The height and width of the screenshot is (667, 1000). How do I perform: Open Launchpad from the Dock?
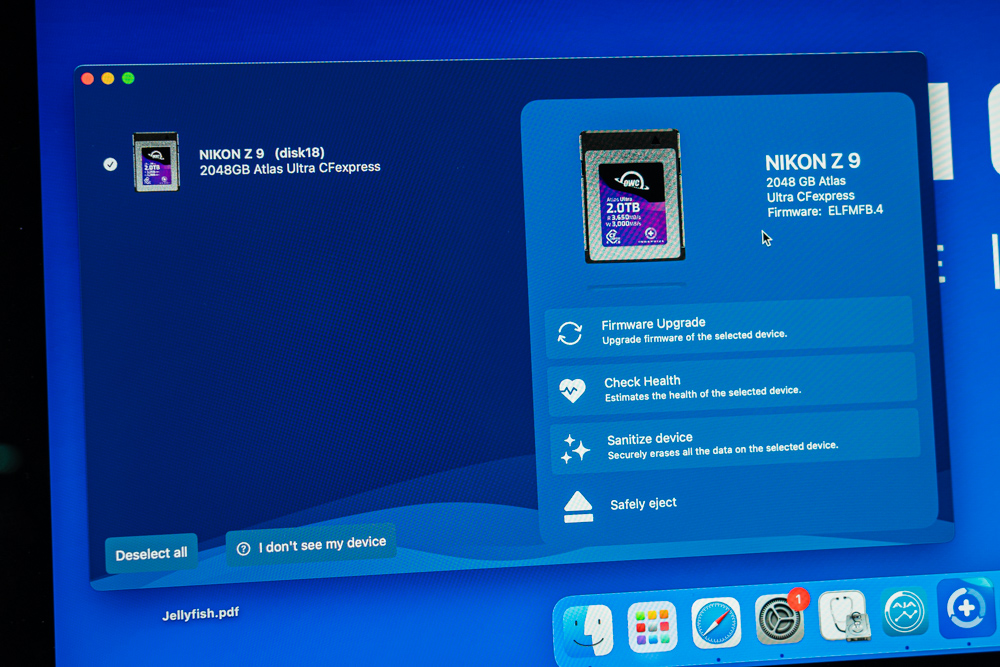pos(652,627)
